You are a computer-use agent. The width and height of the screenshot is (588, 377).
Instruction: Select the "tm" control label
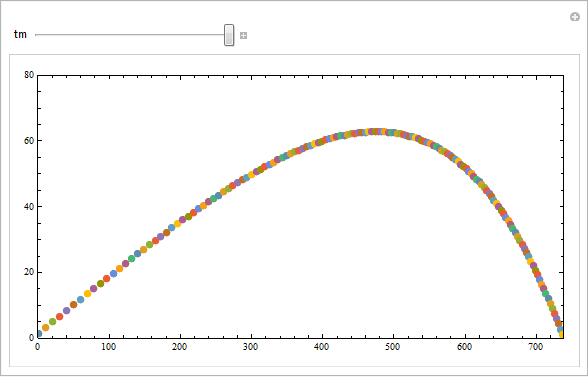click(x=20, y=35)
